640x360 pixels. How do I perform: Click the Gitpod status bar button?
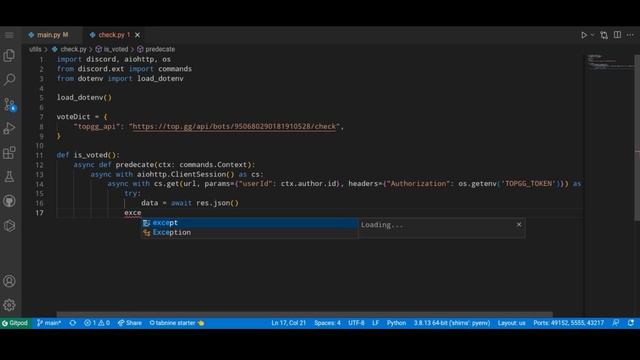16,323
